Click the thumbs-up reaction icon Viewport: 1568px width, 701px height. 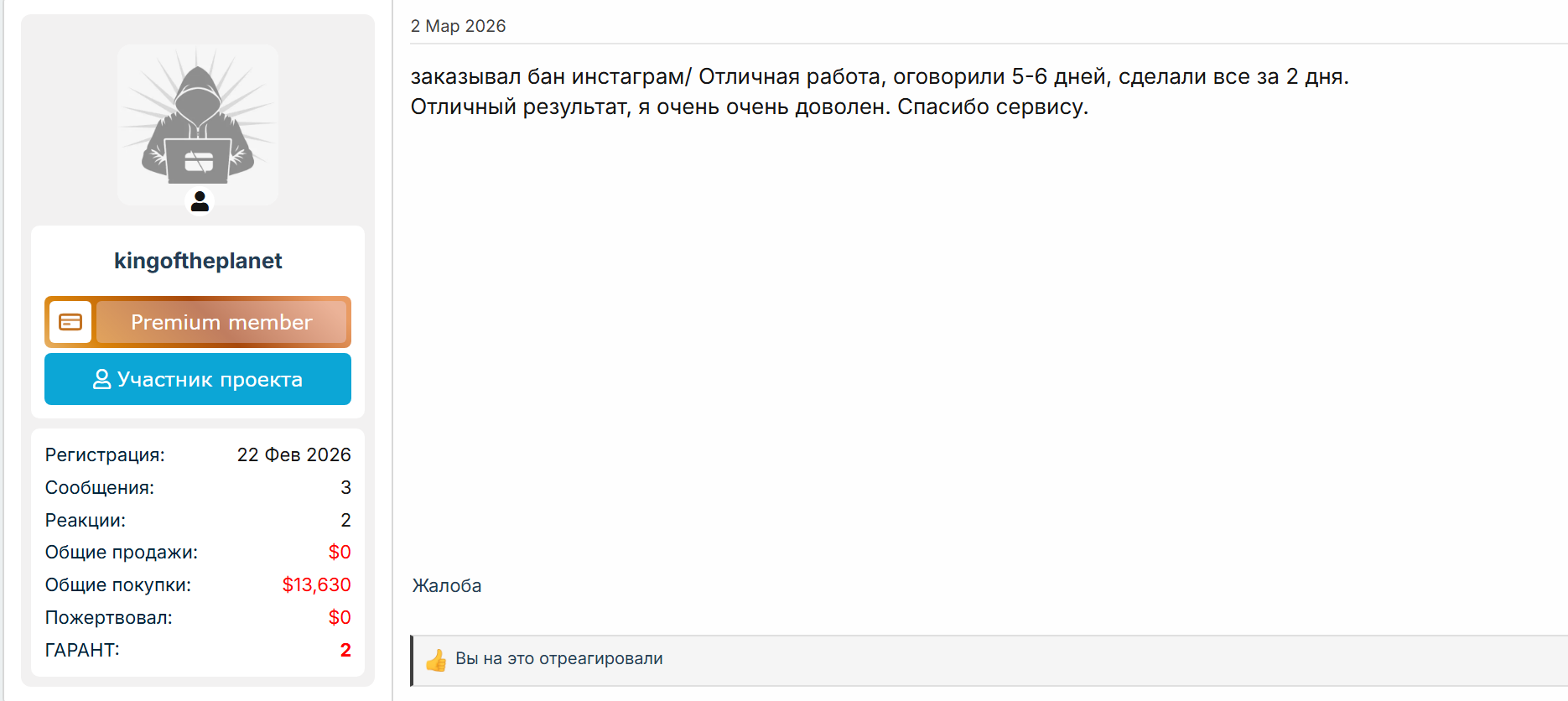[x=436, y=661]
